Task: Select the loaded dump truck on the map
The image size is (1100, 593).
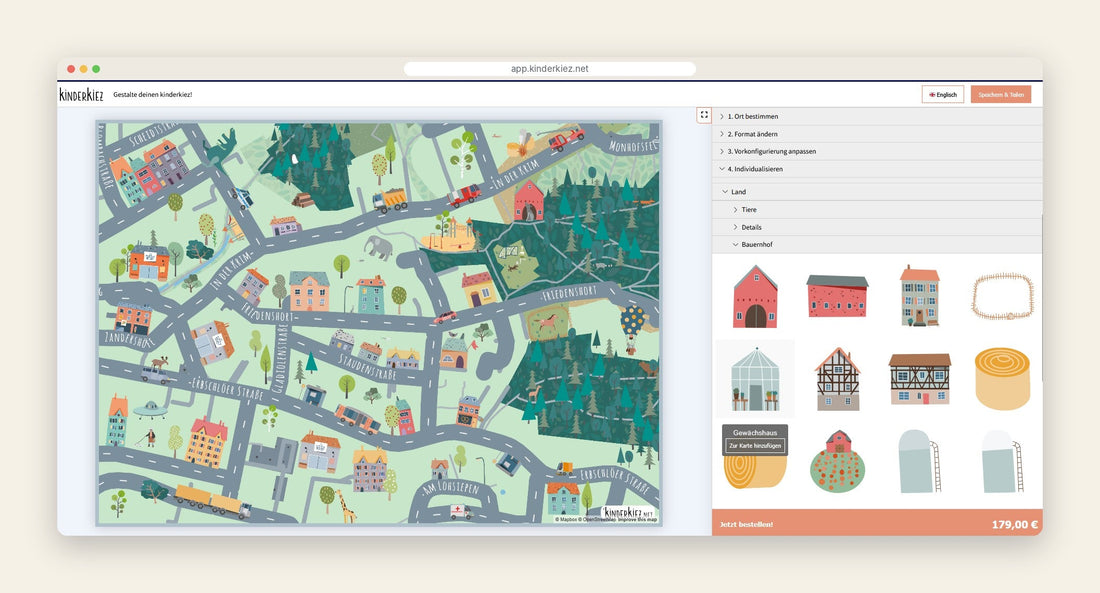Action: 389,200
